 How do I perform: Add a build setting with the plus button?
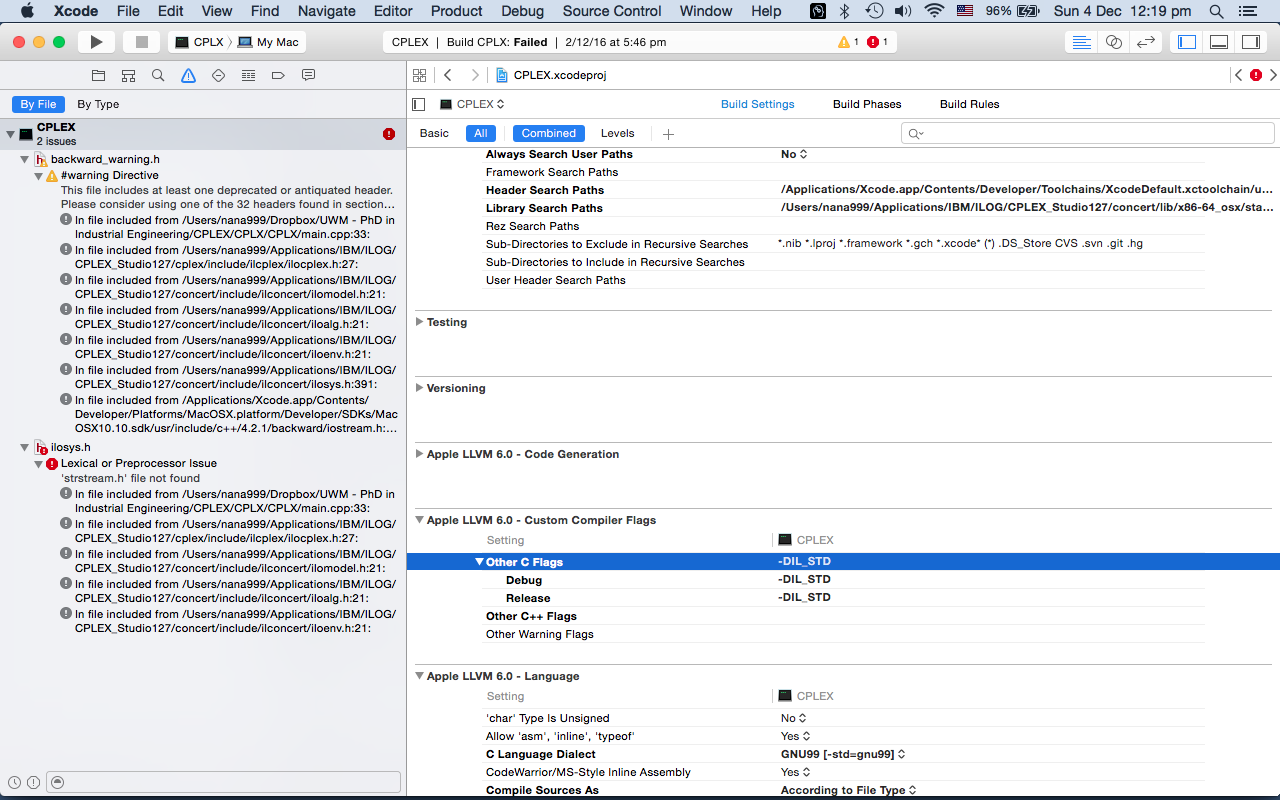click(669, 134)
